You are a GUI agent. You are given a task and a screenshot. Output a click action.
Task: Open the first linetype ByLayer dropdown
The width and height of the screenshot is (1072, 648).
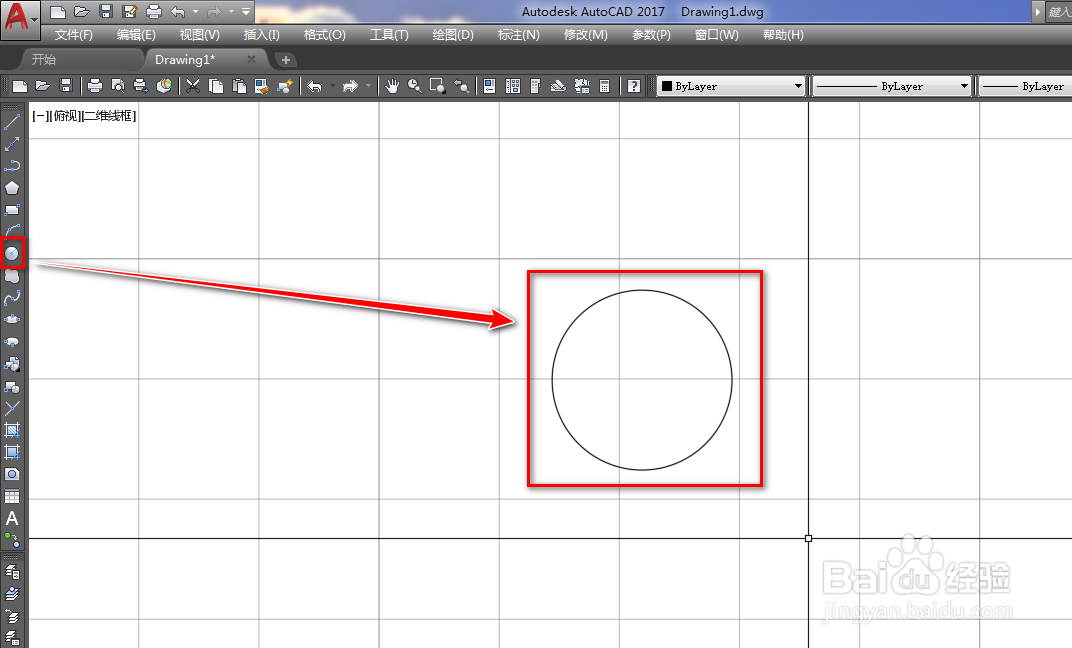tap(892, 86)
